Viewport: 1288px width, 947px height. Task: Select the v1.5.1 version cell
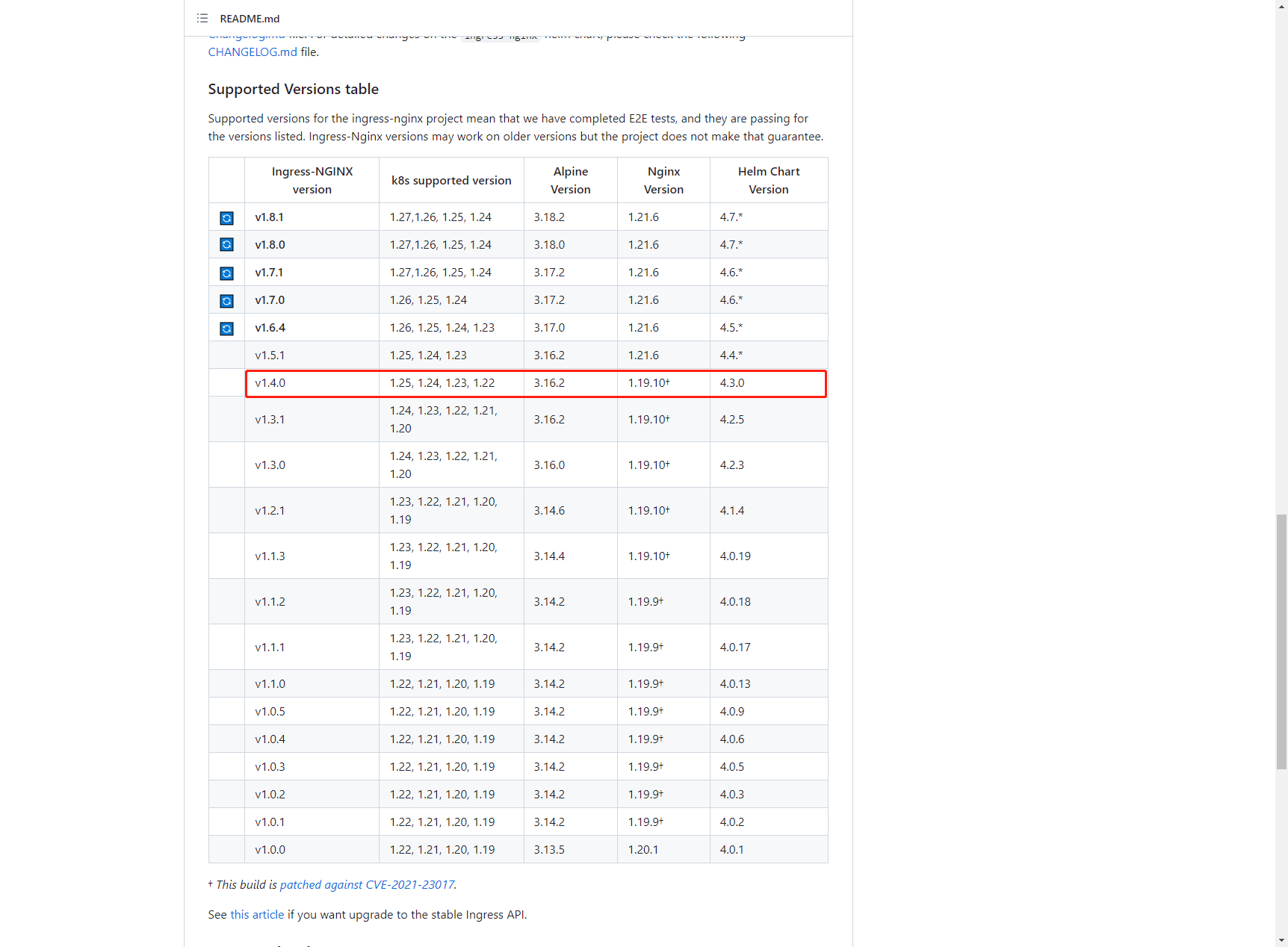(x=312, y=355)
